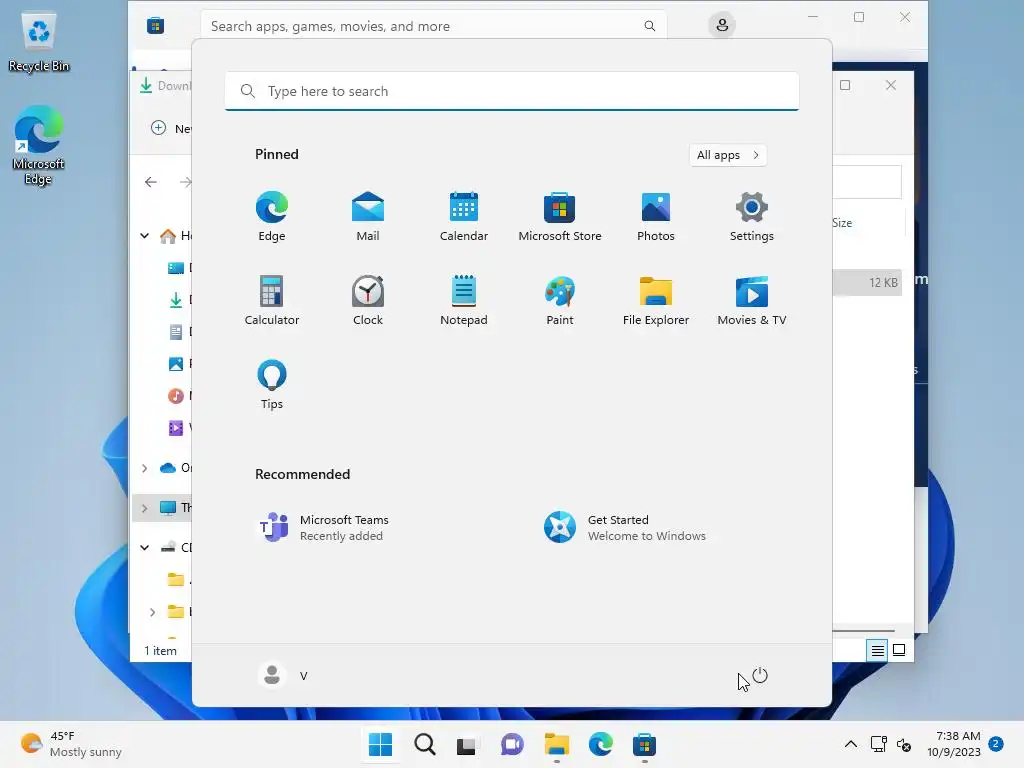Open Edge from pinned apps
The width and height of the screenshot is (1024, 768).
tap(272, 217)
